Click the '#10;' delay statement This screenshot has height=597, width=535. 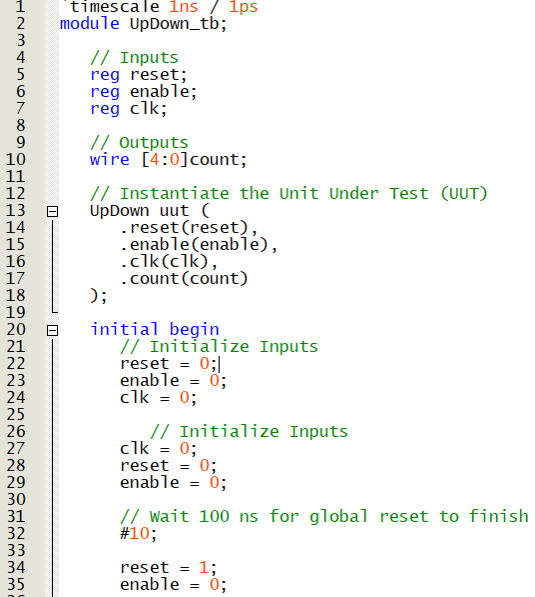click(x=138, y=533)
